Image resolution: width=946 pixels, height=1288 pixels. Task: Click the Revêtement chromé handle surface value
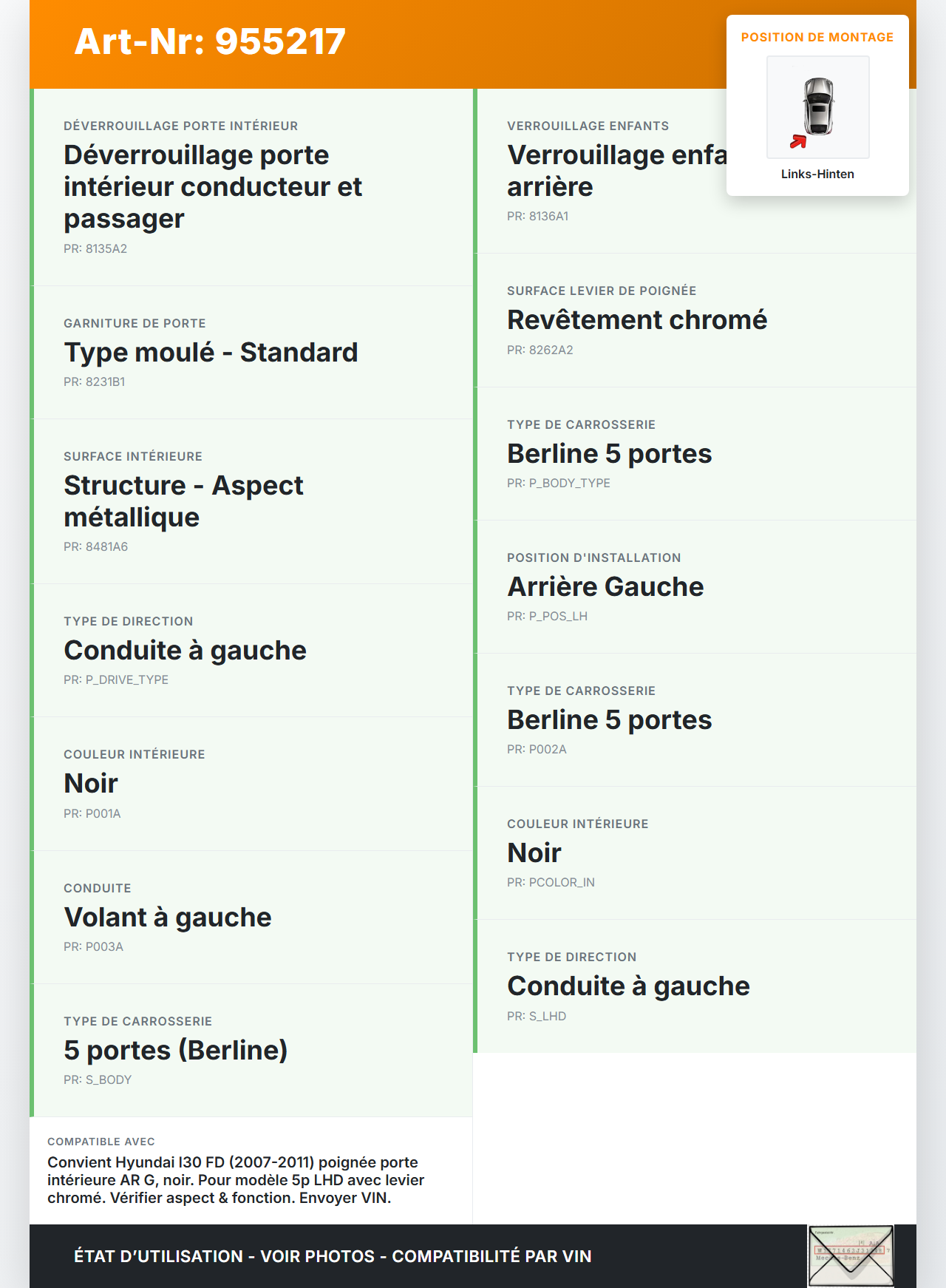636,319
